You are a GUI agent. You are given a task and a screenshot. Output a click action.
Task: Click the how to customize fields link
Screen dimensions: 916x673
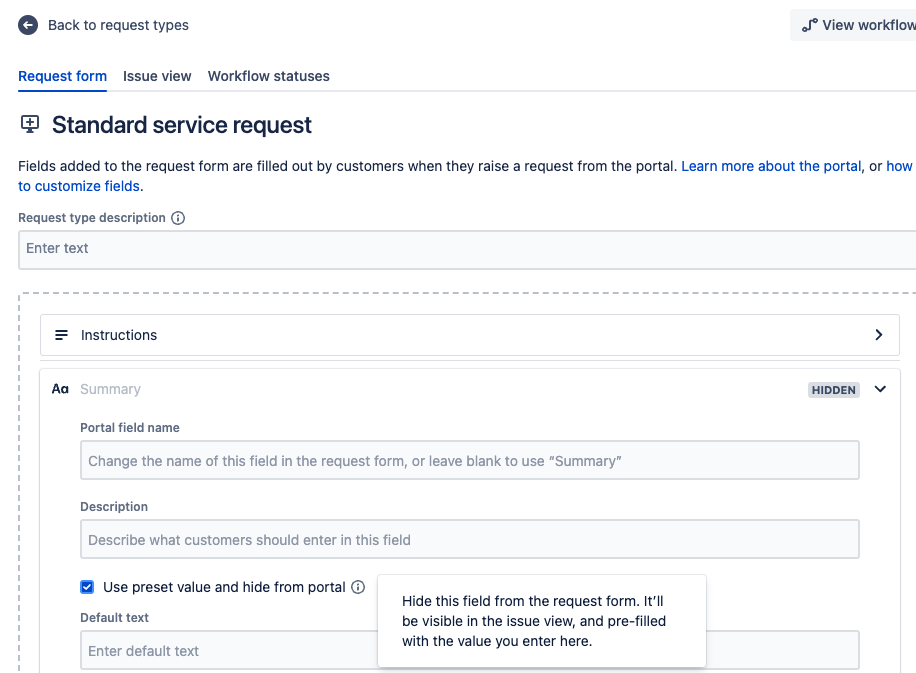[78, 186]
